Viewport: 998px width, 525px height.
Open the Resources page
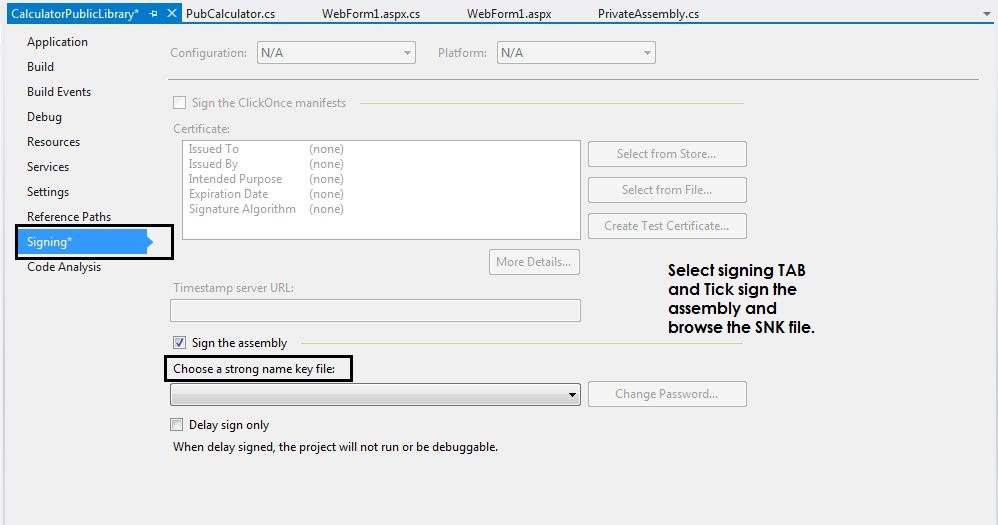(x=53, y=142)
